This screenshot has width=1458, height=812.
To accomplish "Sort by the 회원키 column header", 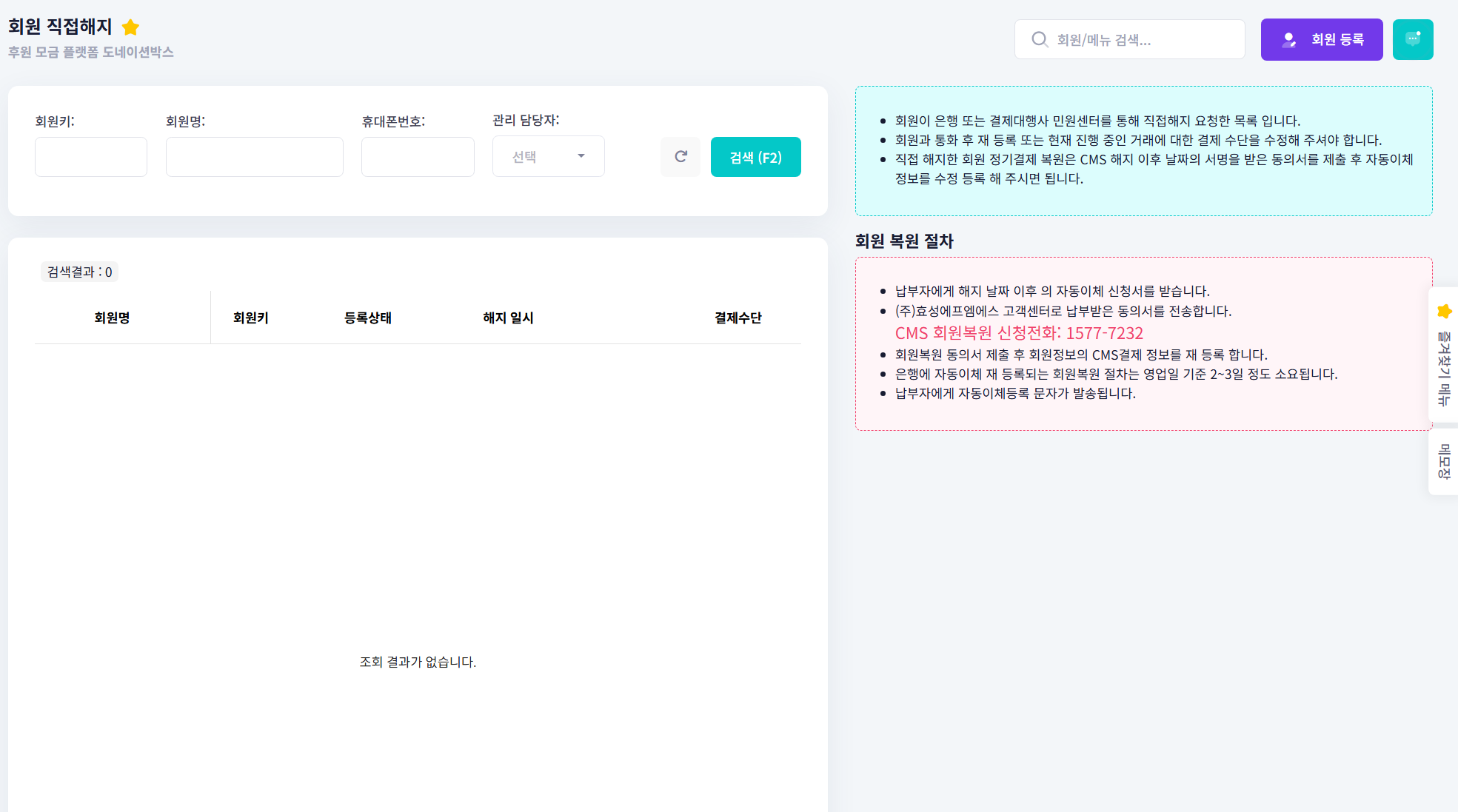I will pos(251,318).
